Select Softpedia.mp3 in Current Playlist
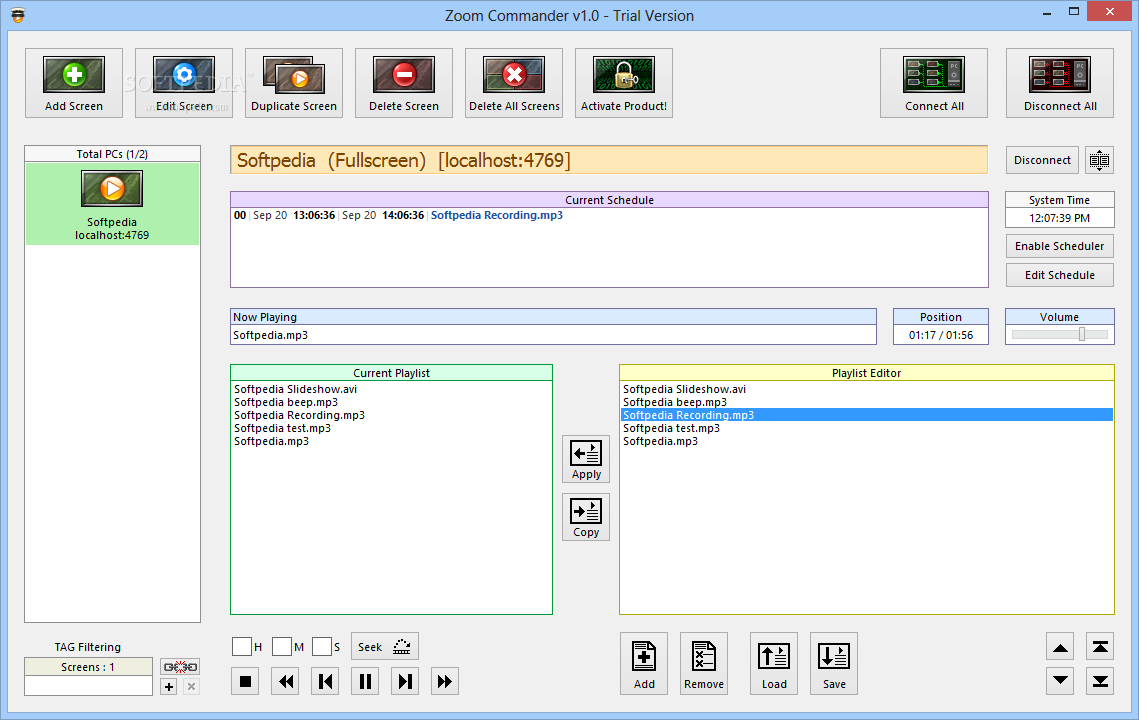The height and width of the screenshot is (720, 1139). click(x=271, y=442)
